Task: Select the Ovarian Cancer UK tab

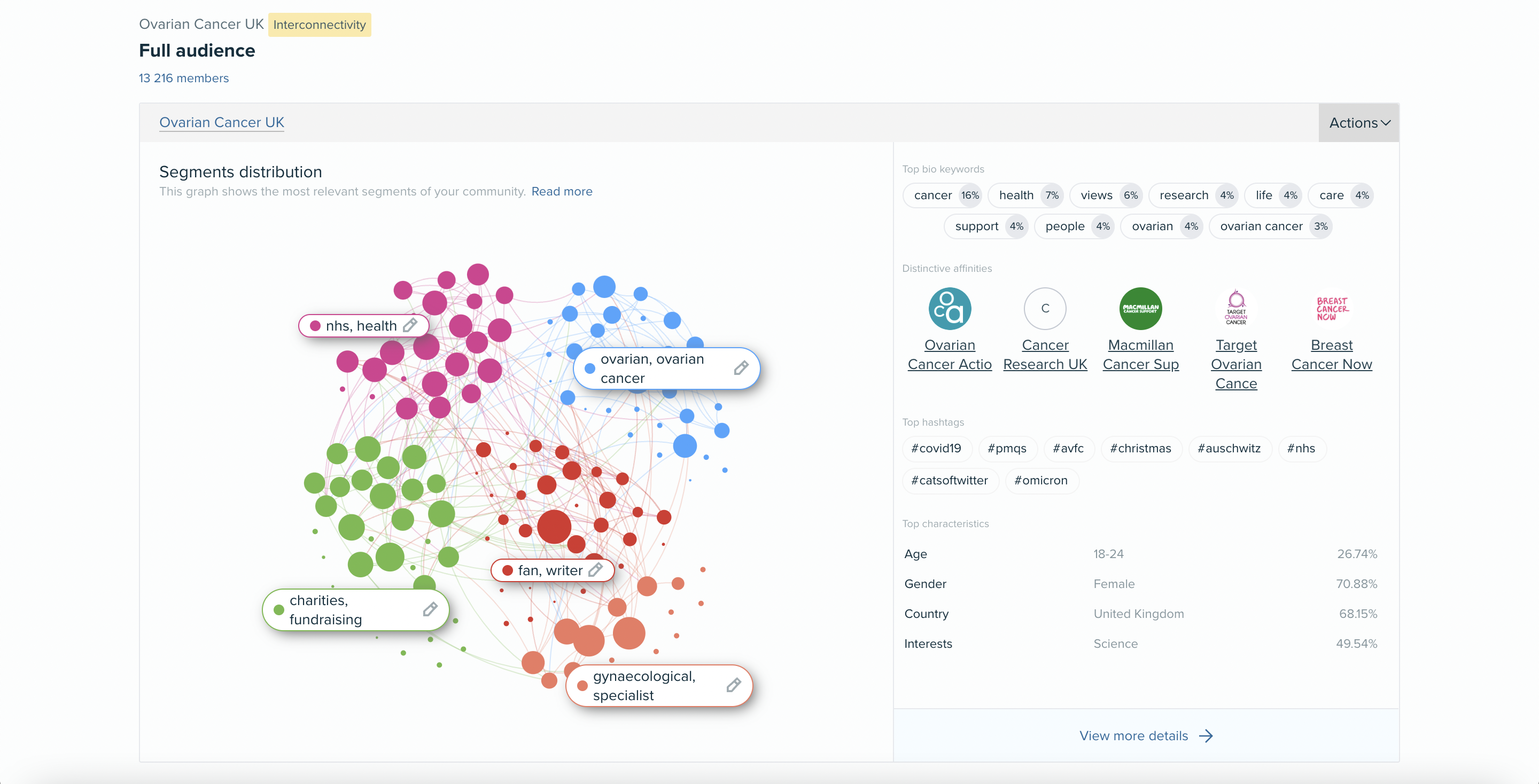Action: coord(221,122)
